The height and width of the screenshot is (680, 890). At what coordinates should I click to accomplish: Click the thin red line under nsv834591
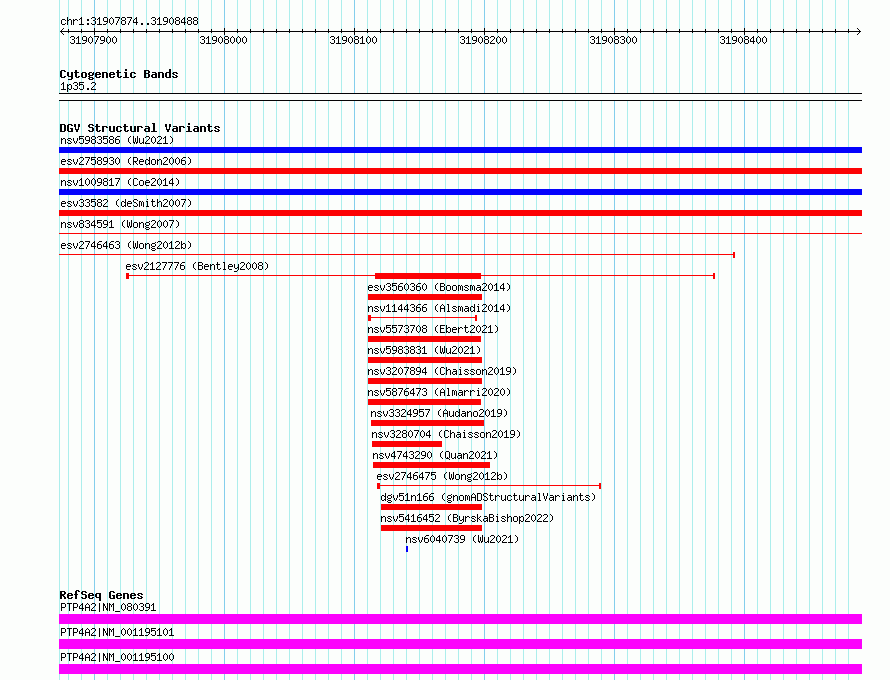pos(460,234)
